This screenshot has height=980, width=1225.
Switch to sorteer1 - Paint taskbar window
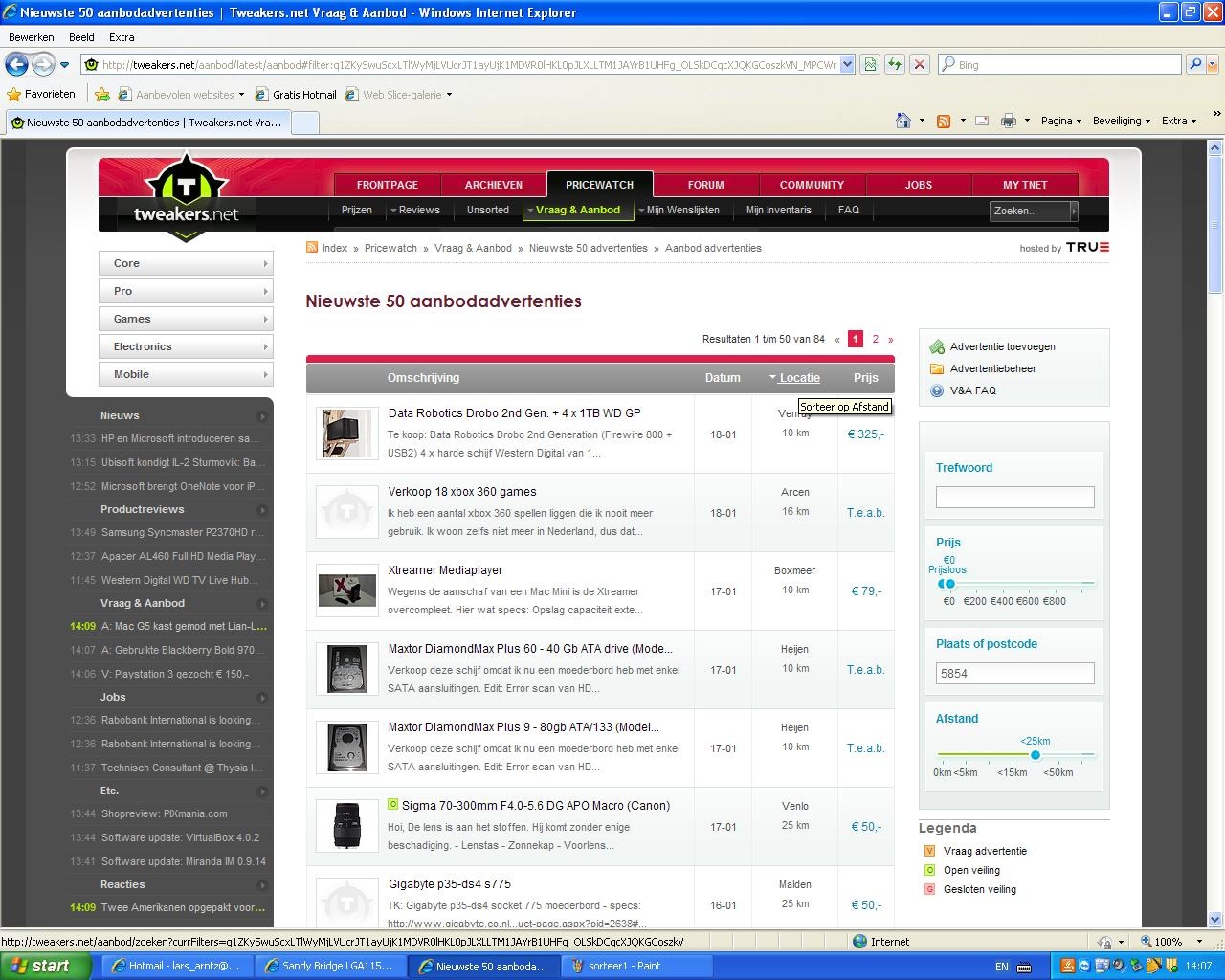(x=637, y=966)
